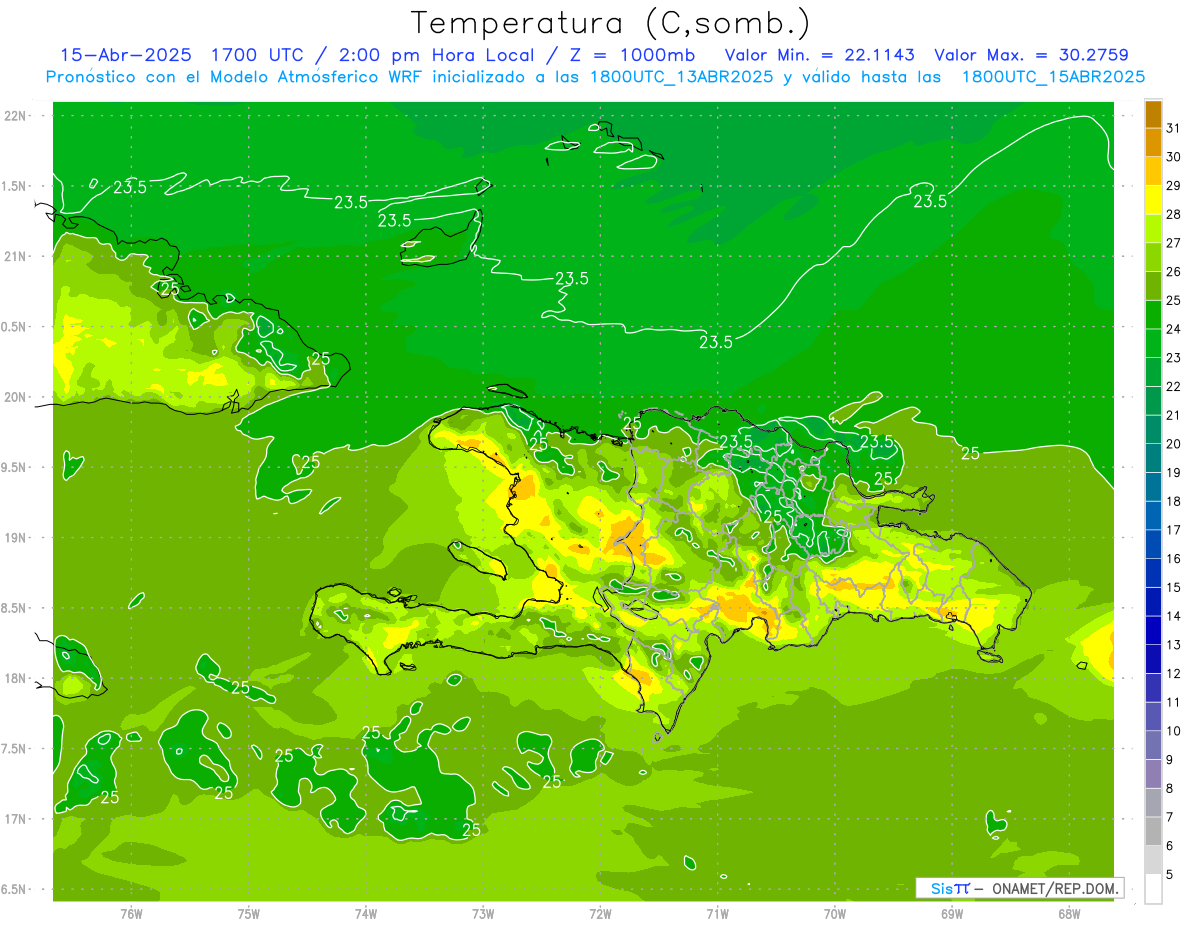The width and height of the screenshot is (1200, 927).
Task: Click the 74W longitude axis label
Action: click(x=366, y=914)
